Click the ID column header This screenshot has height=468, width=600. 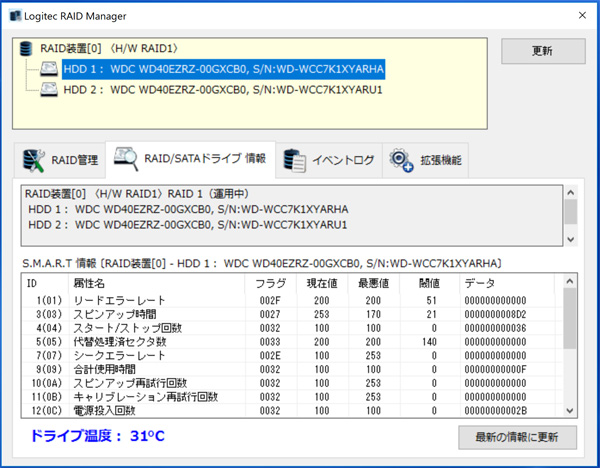coord(45,283)
